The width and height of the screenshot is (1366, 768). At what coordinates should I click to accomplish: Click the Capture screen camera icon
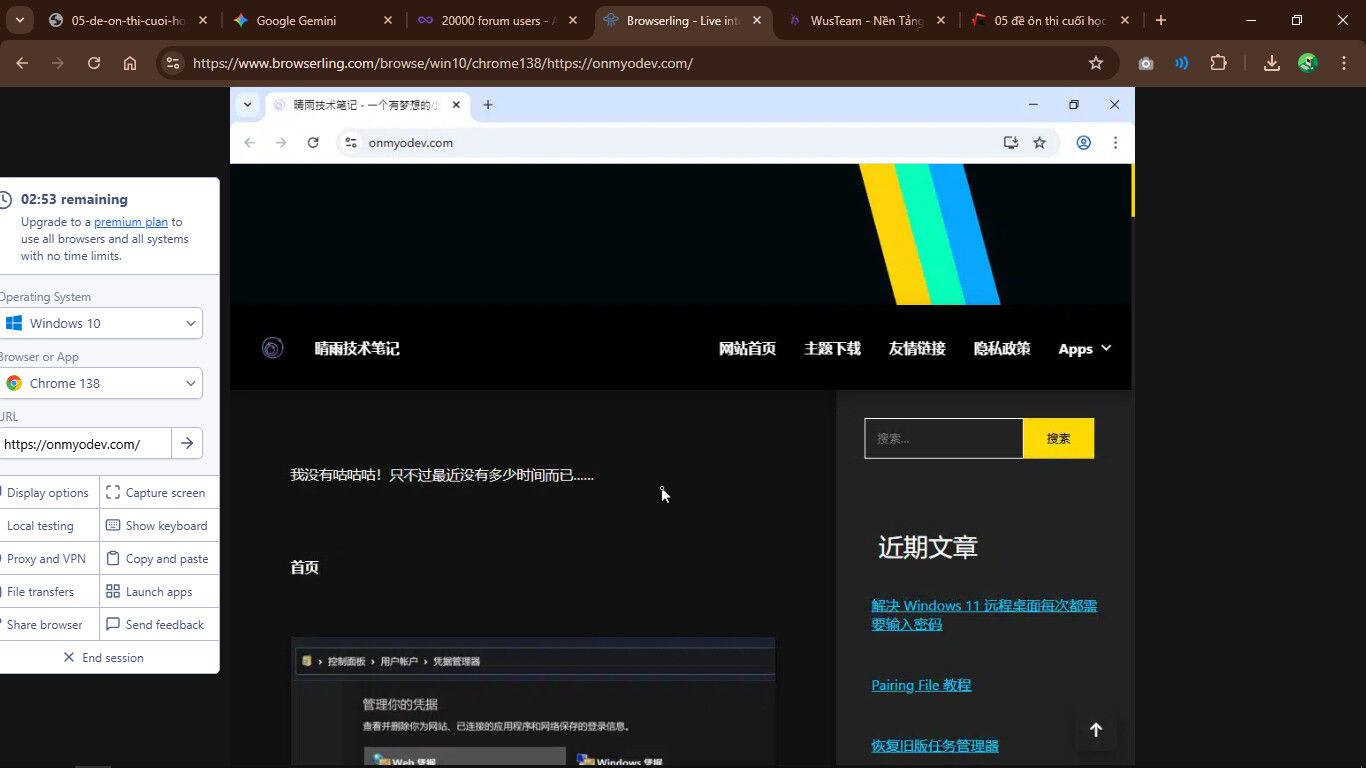point(113,493)
